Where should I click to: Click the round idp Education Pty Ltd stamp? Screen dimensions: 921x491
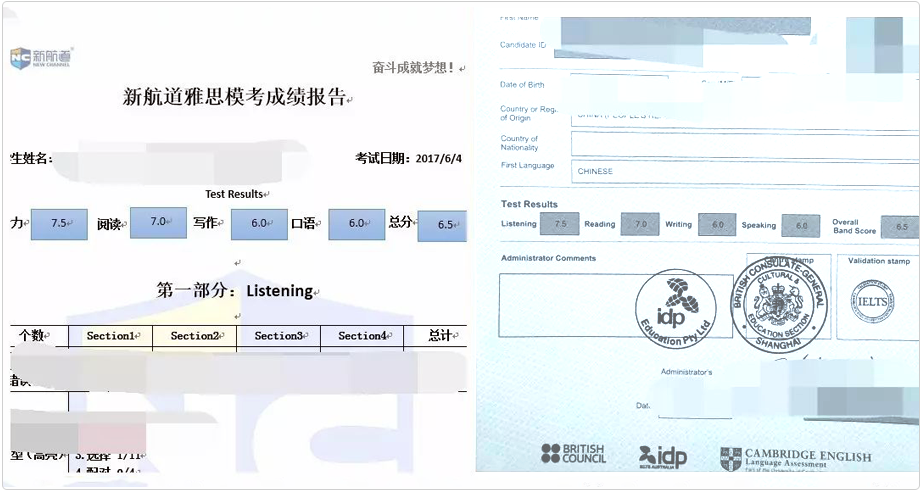676,309
